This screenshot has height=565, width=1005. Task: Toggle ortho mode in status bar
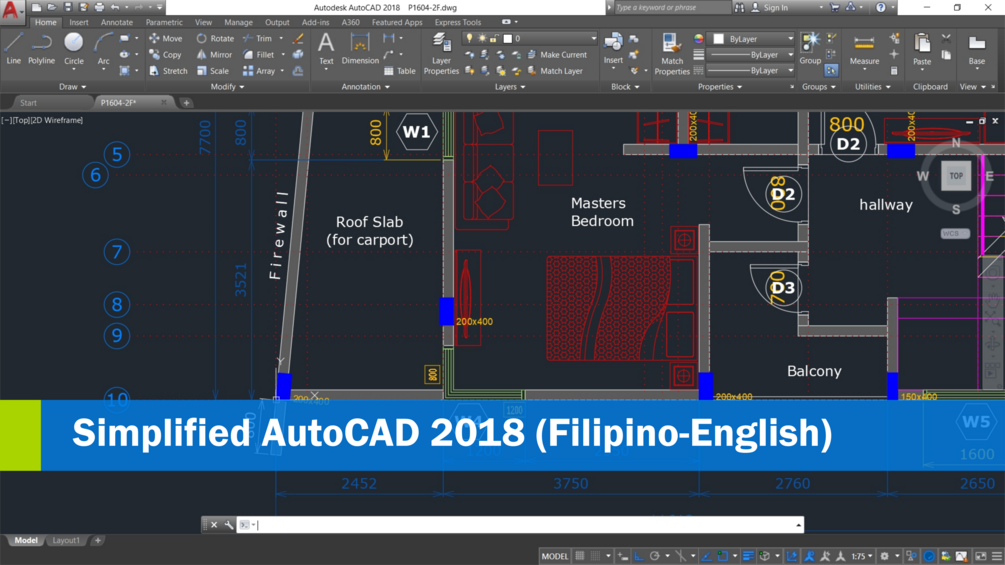[x=639, y=556]
